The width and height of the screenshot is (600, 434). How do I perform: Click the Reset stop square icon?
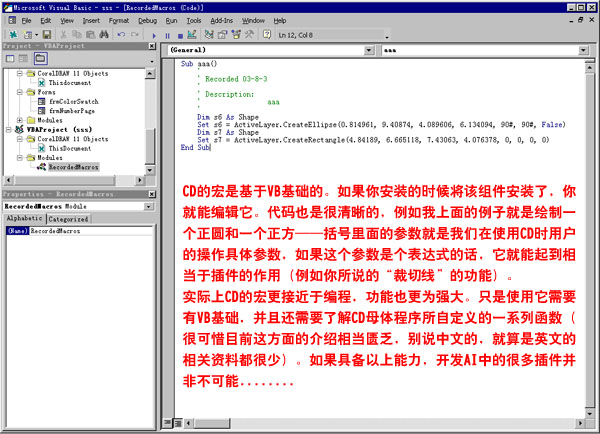tap(180, 36)
